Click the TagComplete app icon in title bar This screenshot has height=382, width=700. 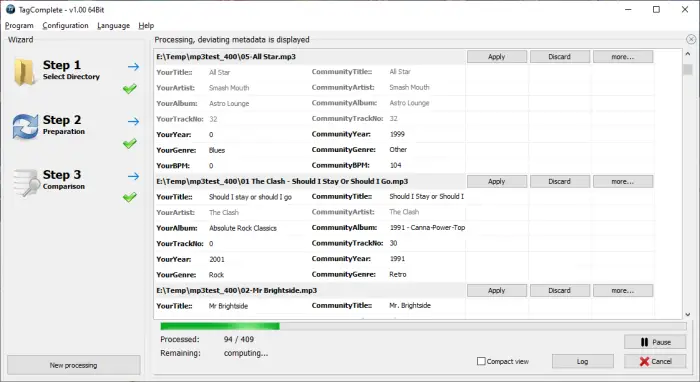[10, 9]
